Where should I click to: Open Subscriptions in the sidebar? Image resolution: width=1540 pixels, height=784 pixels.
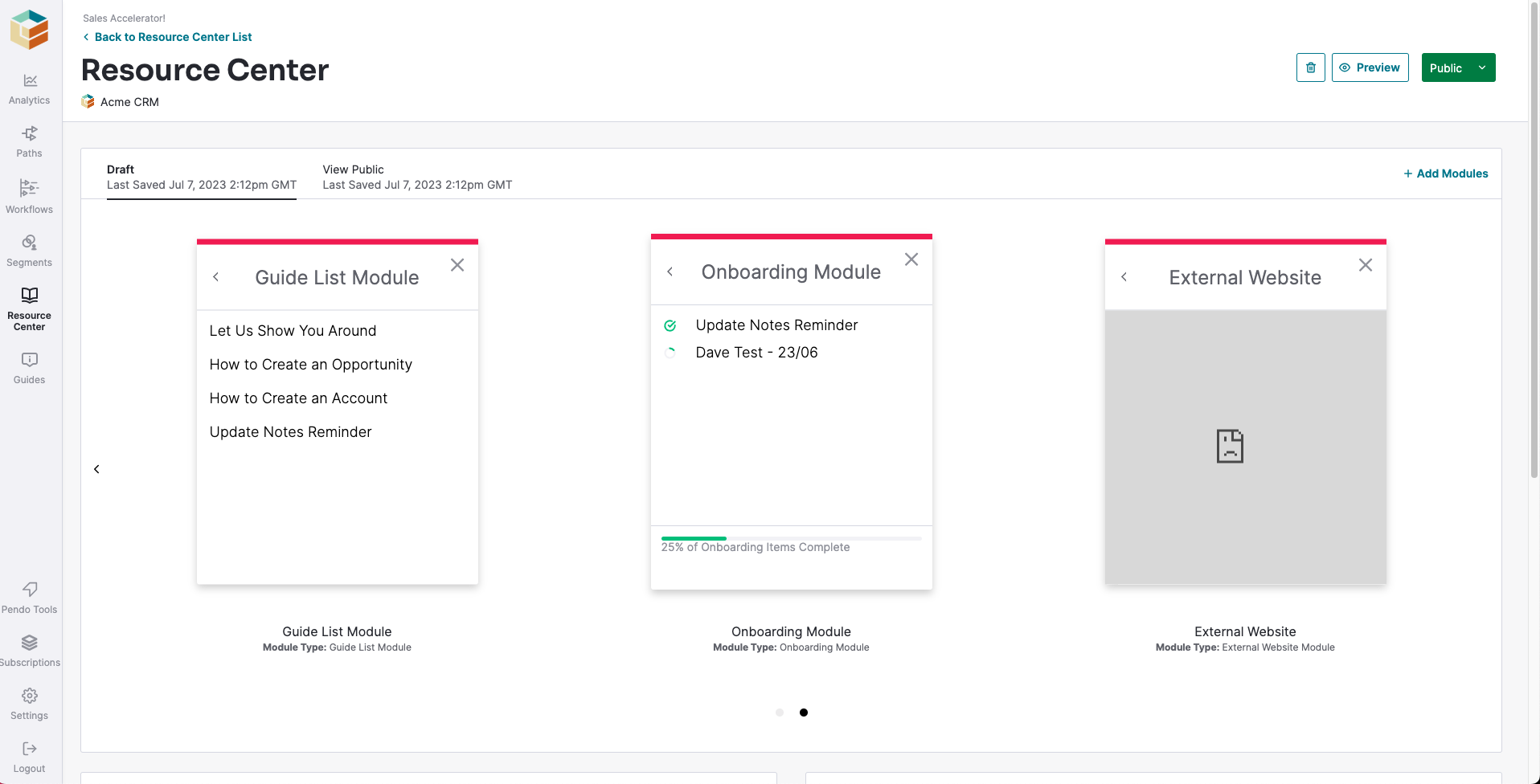coord(30,651)
